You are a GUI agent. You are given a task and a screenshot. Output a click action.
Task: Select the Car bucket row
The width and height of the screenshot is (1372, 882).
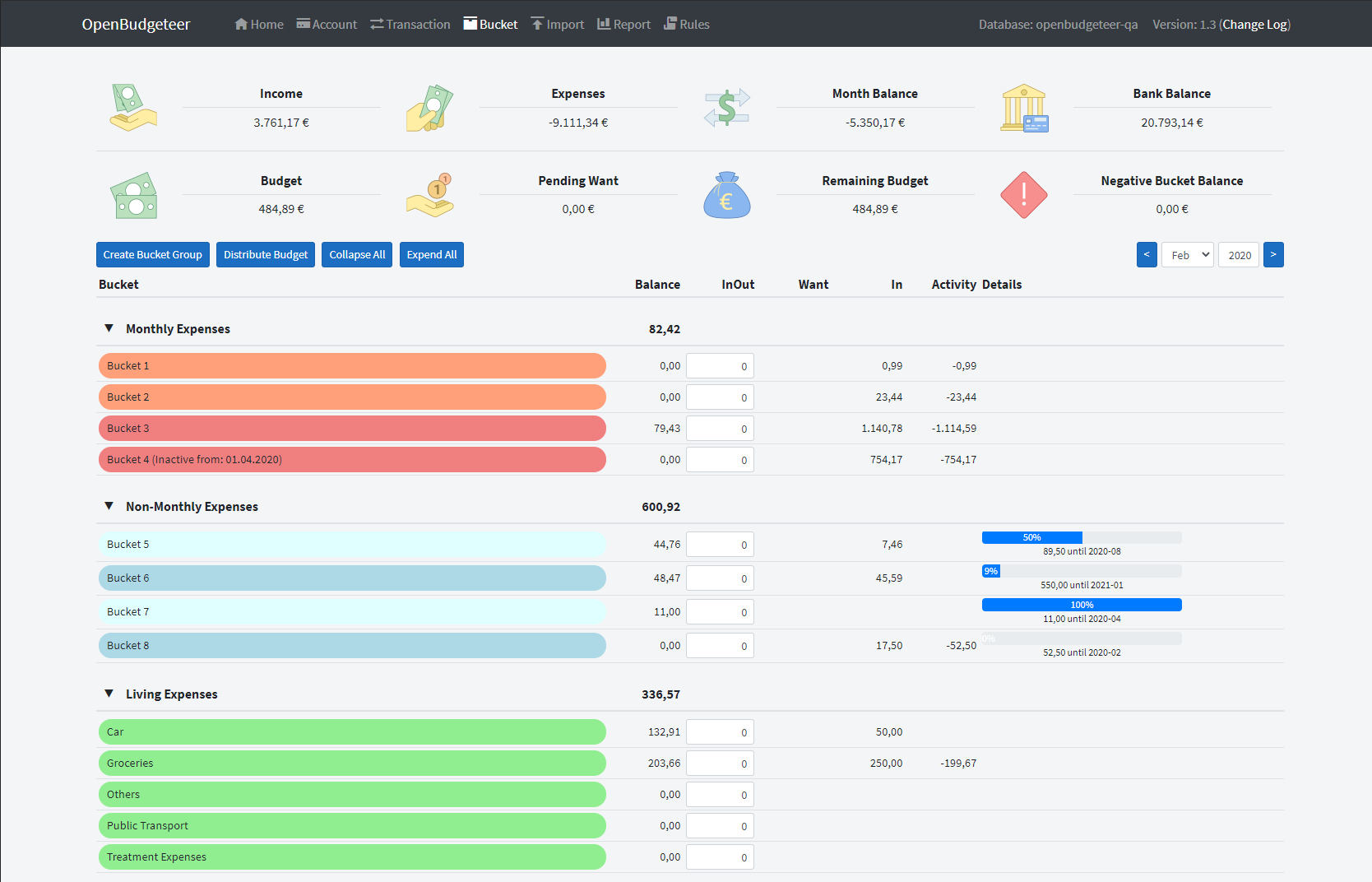(x=352, y=732)
